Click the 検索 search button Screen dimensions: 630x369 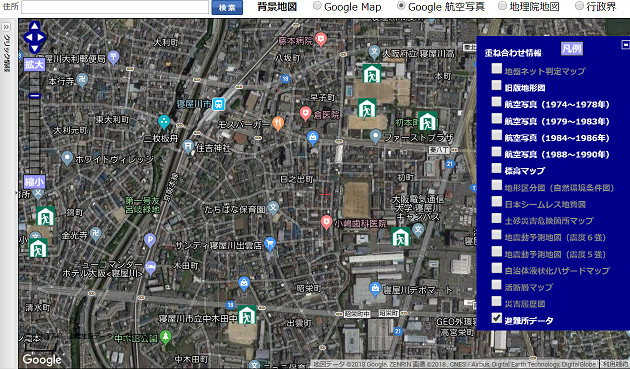pos(227,7)
